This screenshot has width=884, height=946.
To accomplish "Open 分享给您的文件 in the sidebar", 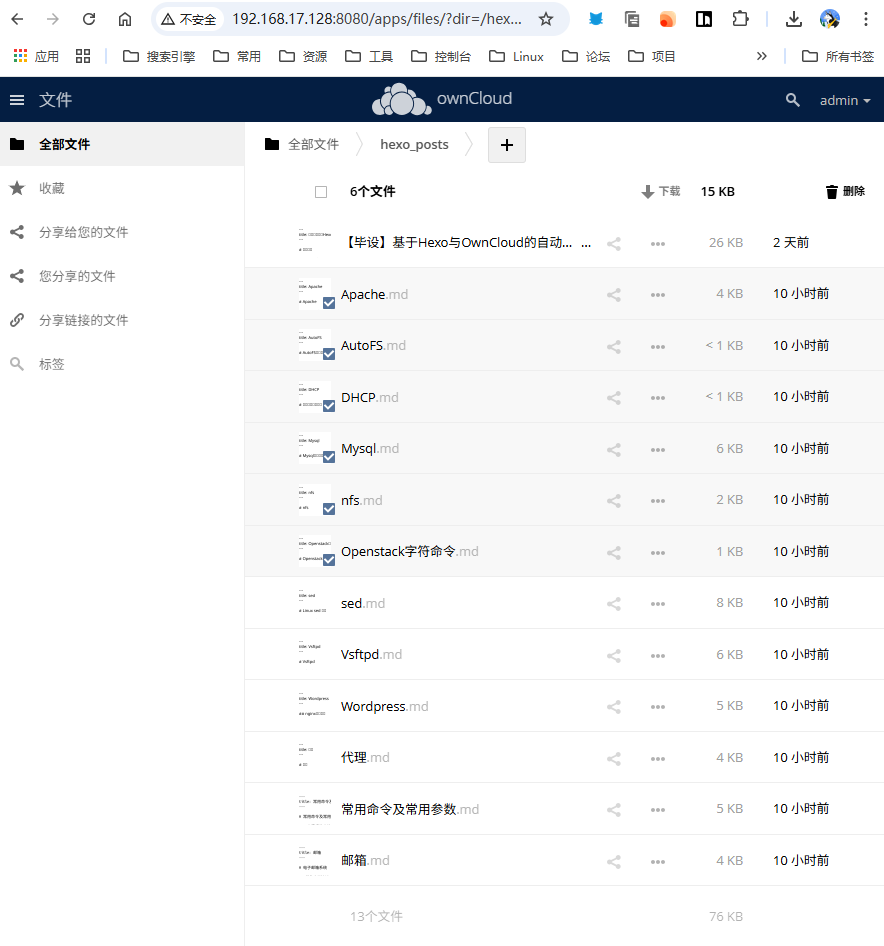I will coord(122,232).
